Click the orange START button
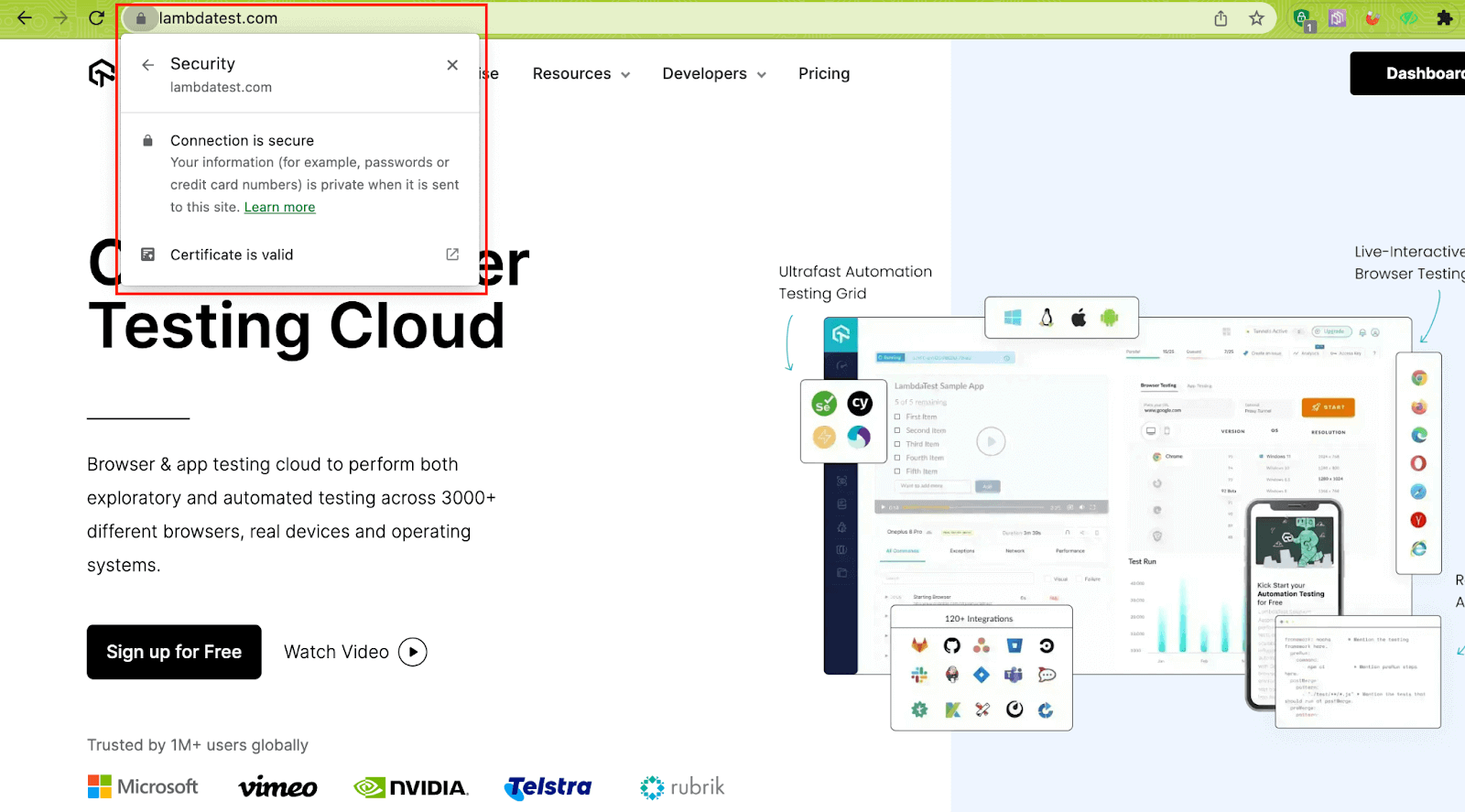 (x=1328, y=407)
